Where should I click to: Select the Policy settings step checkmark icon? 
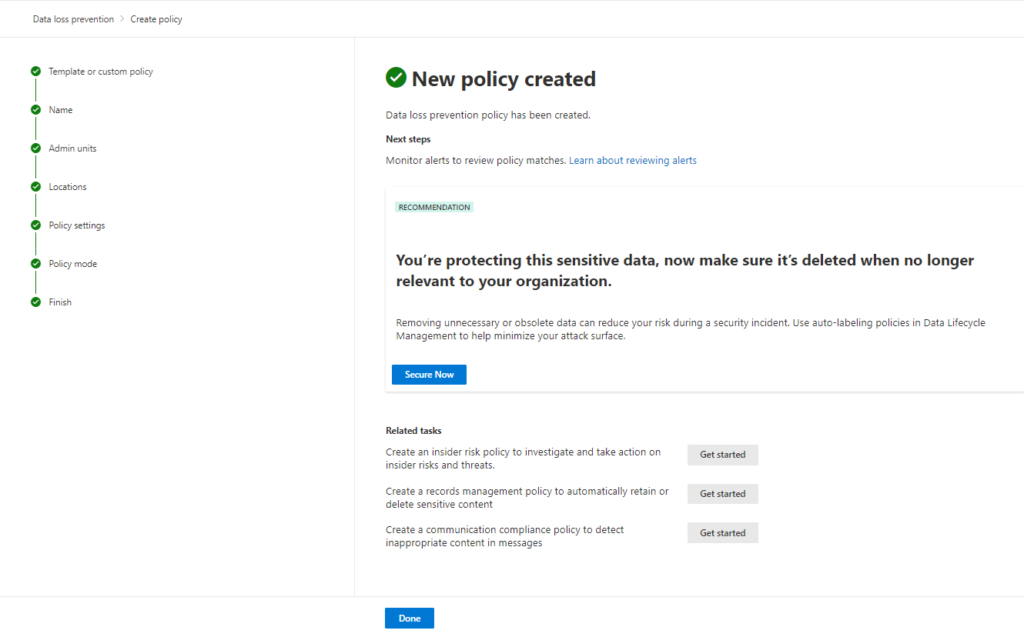tap(36, 225)
